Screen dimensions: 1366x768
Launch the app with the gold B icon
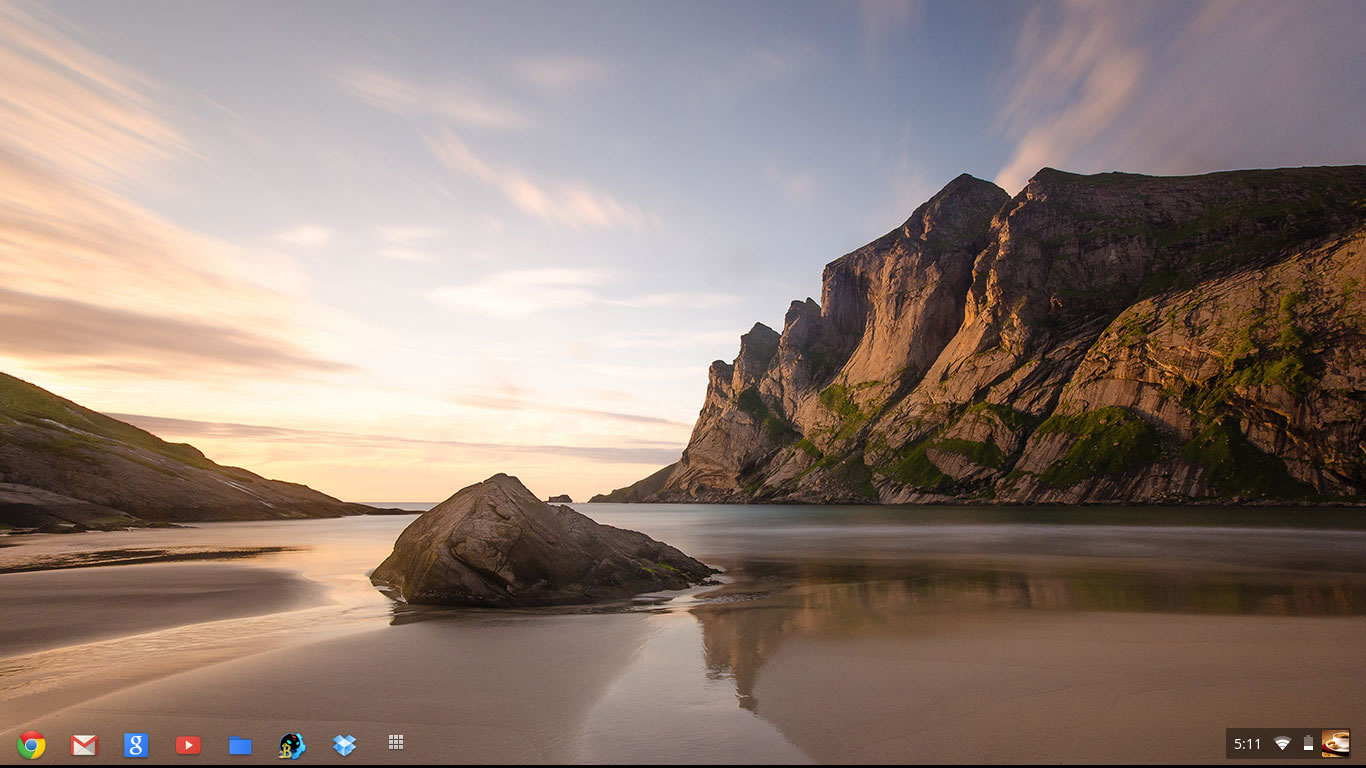pos(292,745)
